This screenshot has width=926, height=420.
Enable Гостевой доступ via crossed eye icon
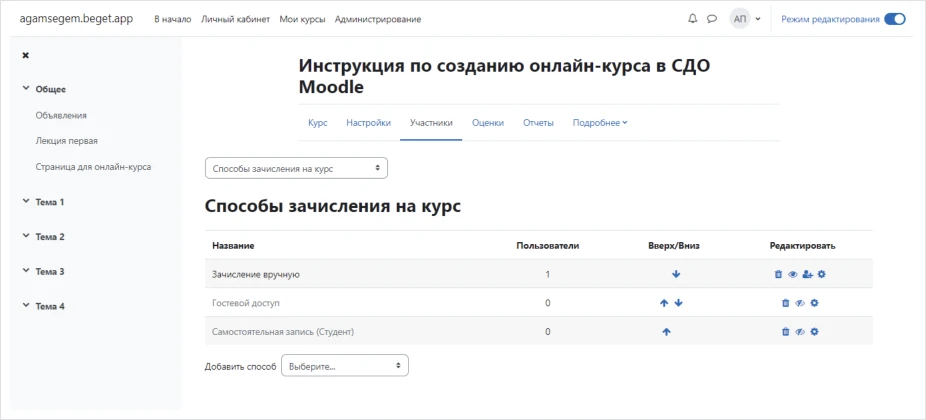[800, 303]
